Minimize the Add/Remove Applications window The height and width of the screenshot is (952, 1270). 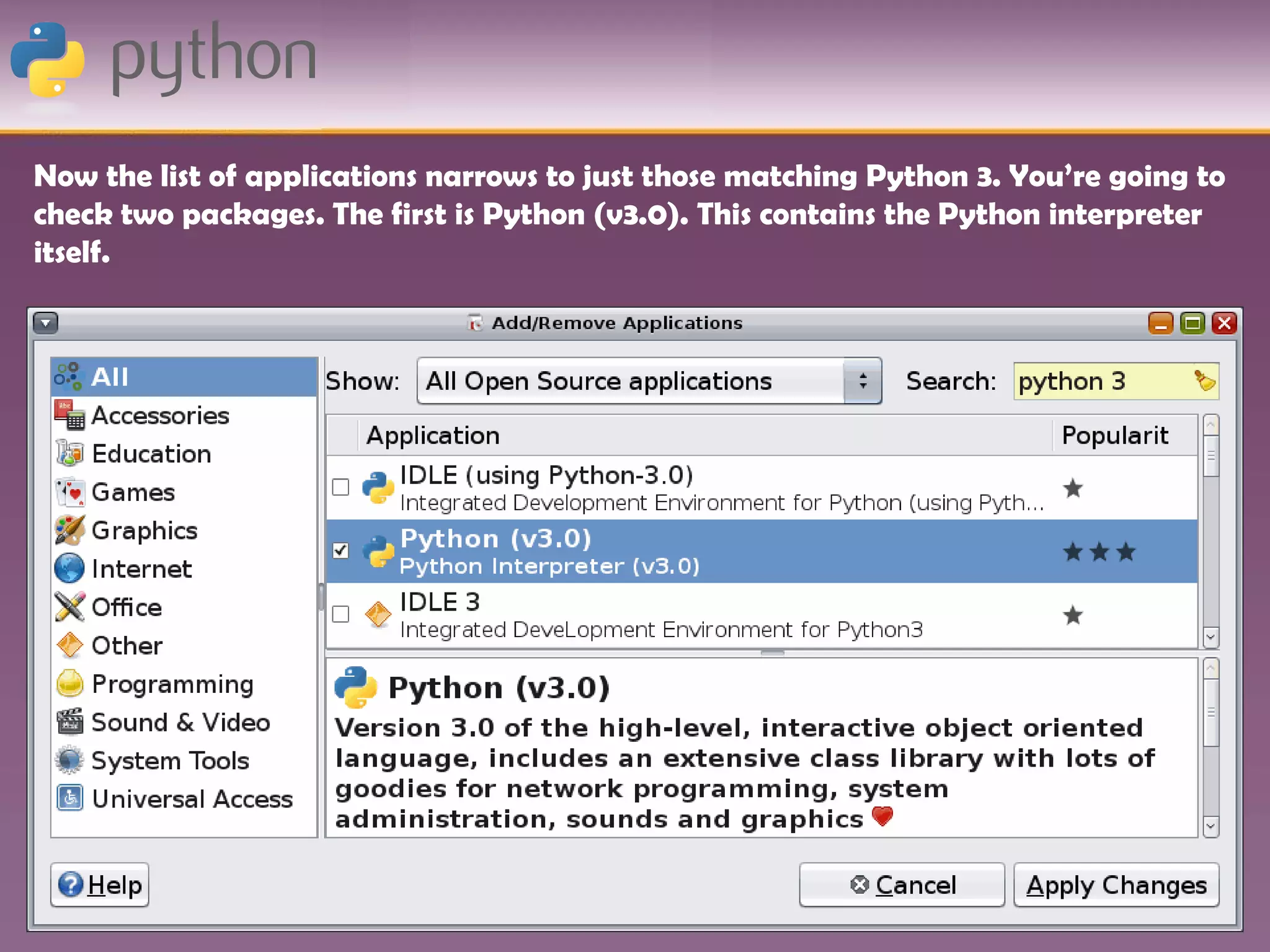pos(1160,323)
